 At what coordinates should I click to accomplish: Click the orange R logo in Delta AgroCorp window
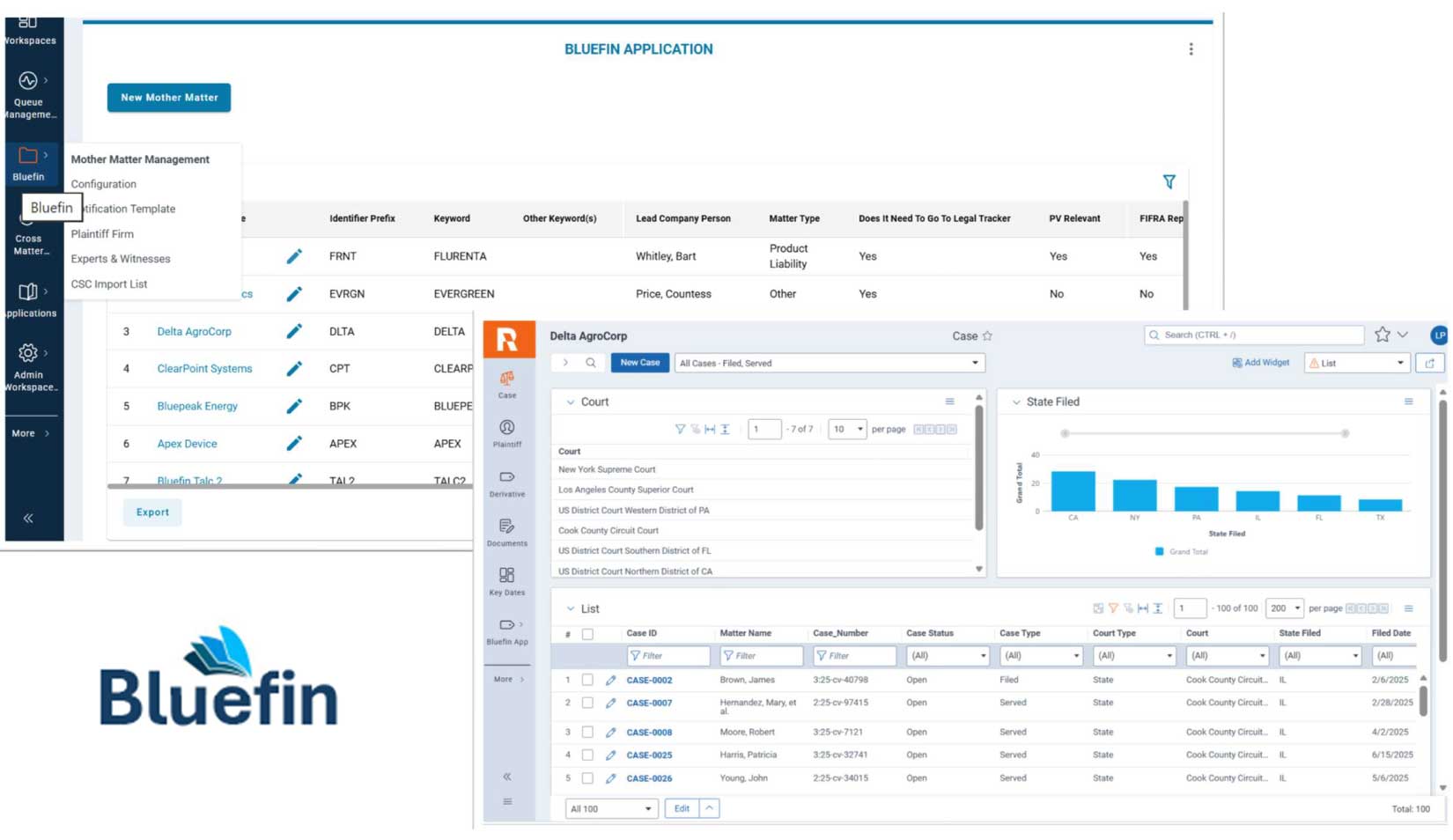pyautogui.click(x=508, y=339)
